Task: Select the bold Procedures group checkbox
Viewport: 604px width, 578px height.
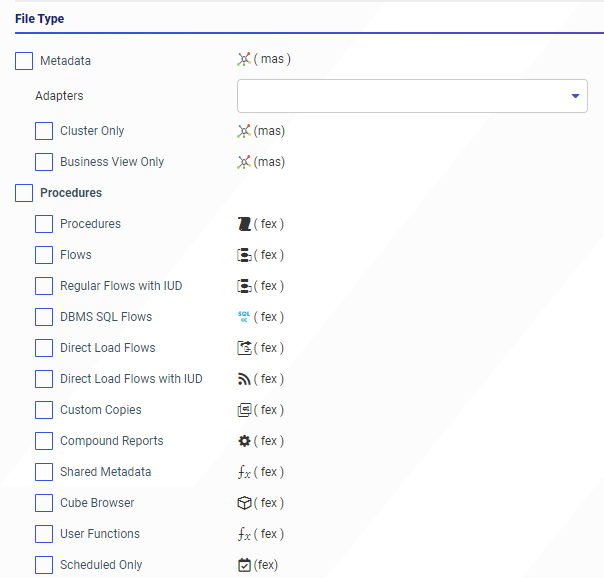Action: click(25, 193)
